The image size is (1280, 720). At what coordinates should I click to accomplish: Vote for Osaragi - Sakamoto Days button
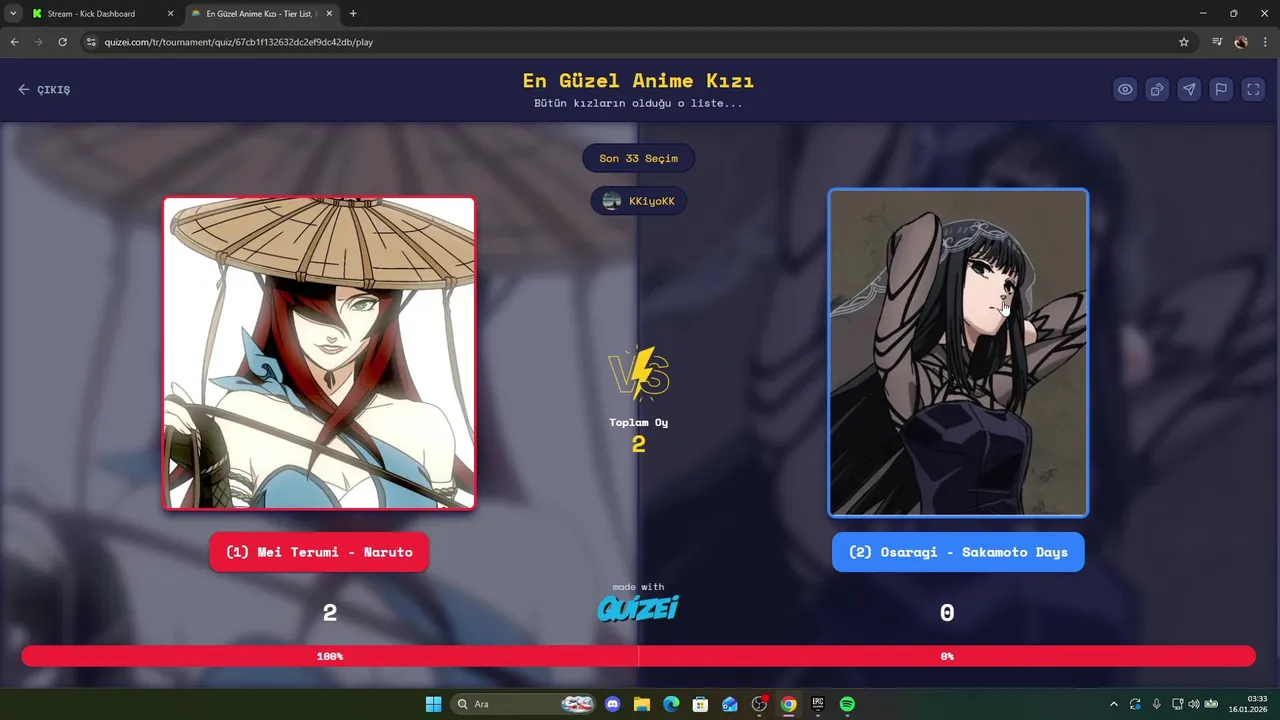(x=958, y=552)
